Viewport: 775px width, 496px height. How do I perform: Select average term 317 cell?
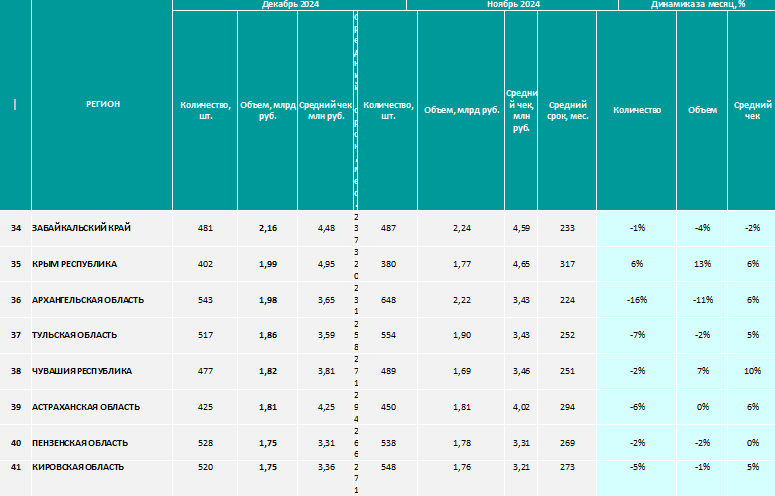click(567, 264)
